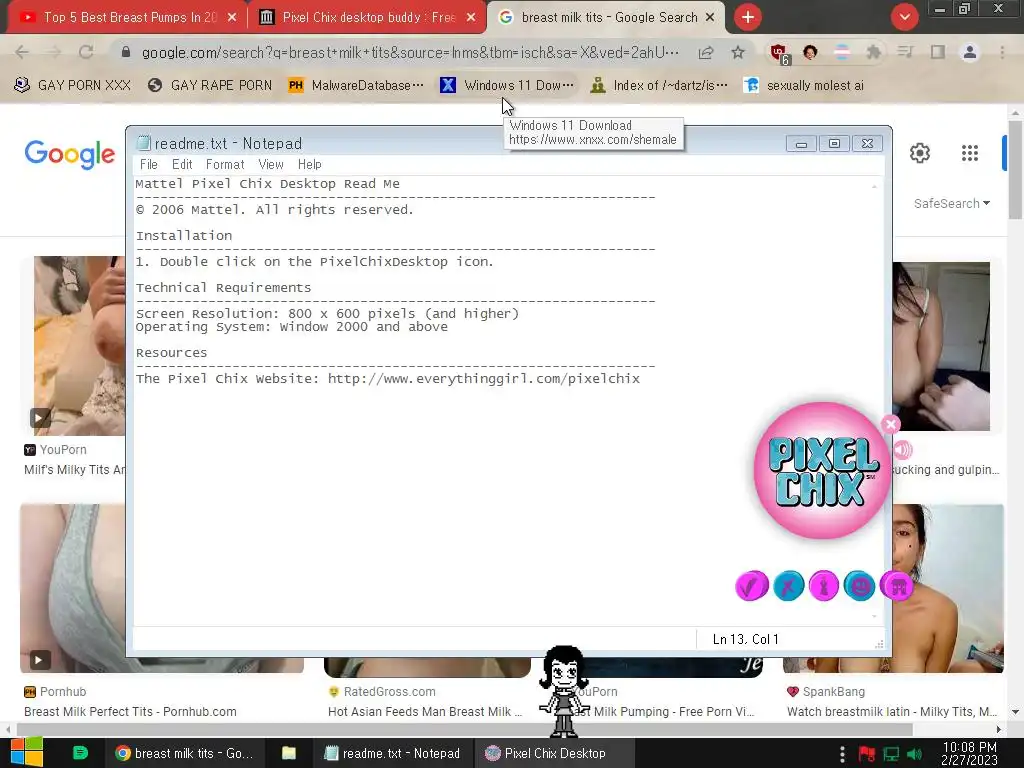Open the uBlock Origin extension
1024x768 pixels.
pyautogui.click(x=779, y=54)
